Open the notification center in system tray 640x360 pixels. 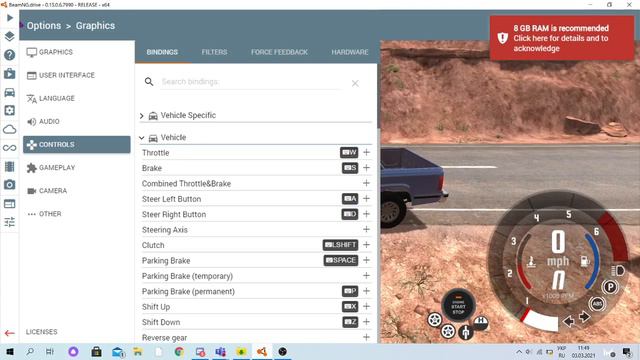tap(627, 352)
